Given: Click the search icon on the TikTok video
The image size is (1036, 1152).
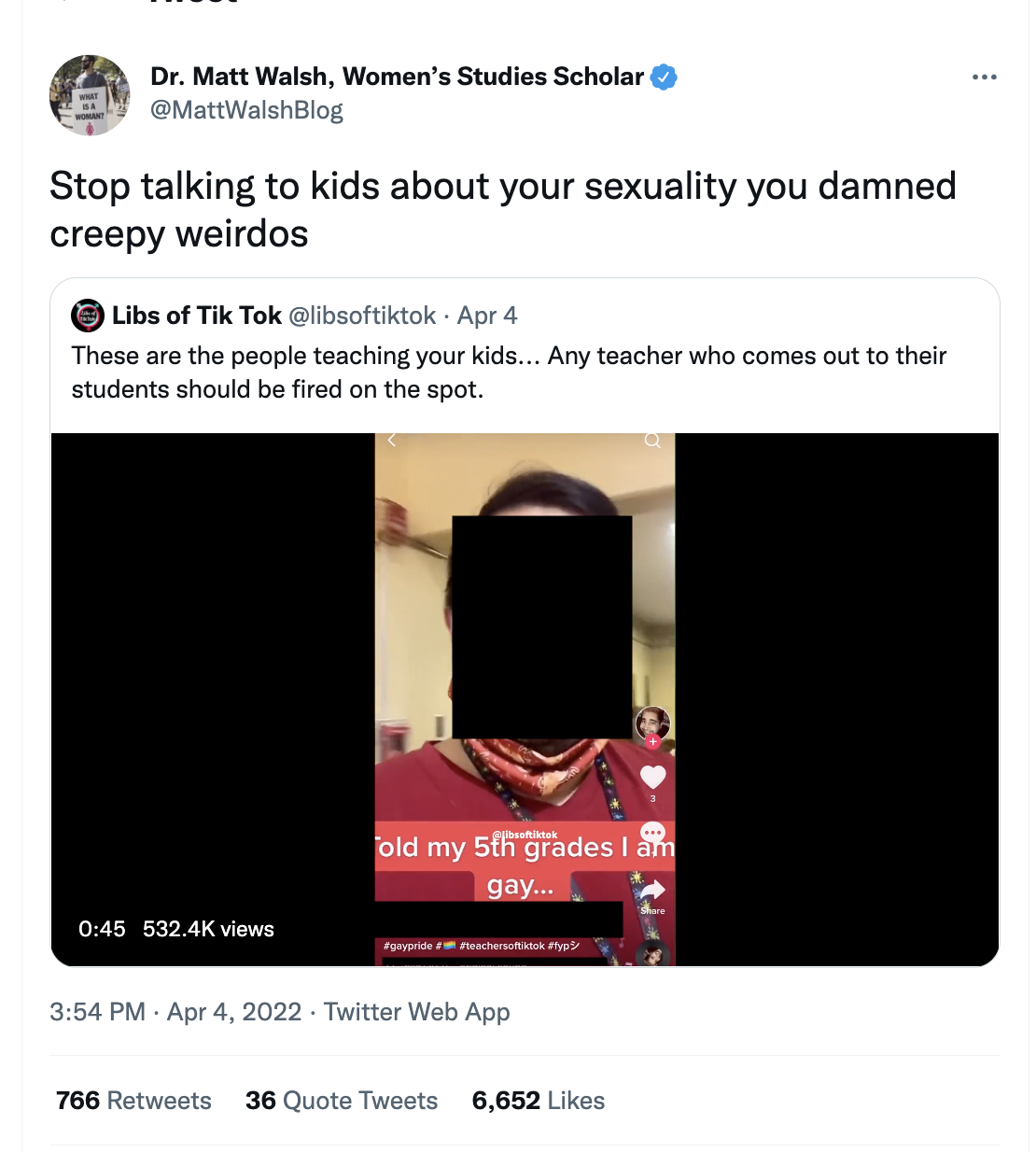Looking at the screenshot, I should click(x=651, y=440).
